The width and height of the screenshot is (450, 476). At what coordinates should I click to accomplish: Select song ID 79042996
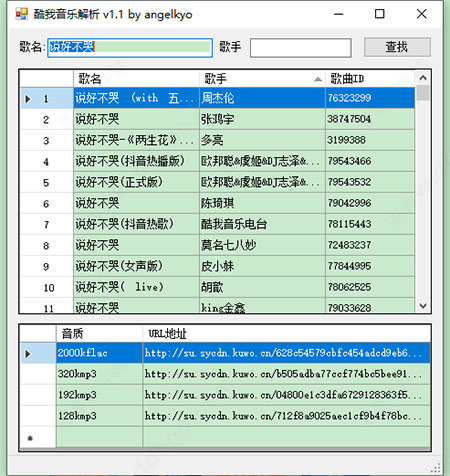pos(370,203)
